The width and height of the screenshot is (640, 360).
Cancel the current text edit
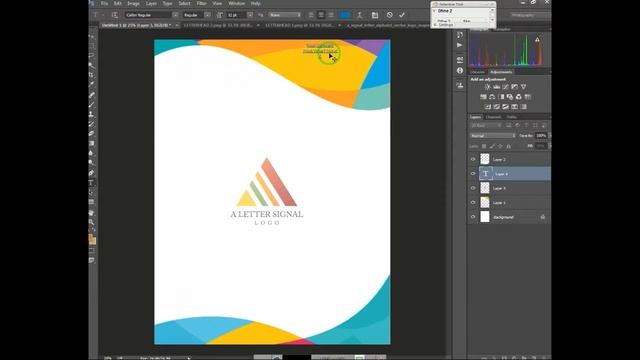click(389, 15)
